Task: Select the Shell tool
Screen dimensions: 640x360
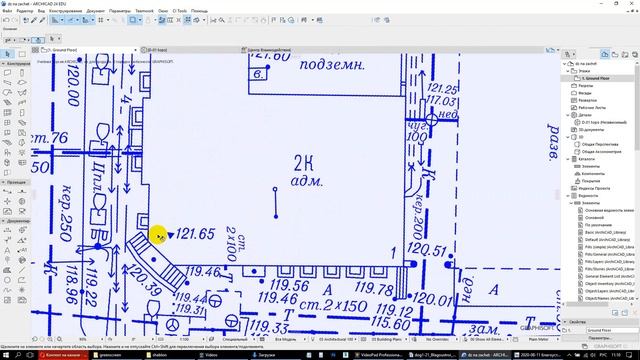Action: [22, 93]
